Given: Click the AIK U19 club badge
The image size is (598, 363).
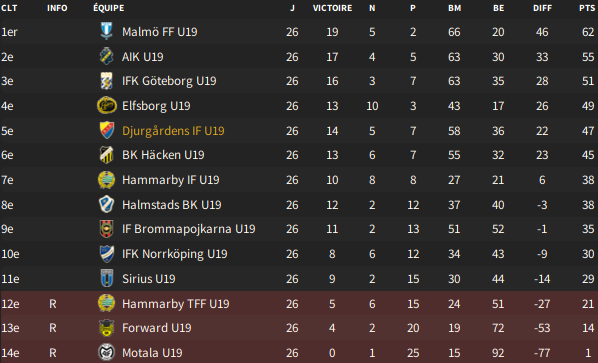Looking at the screenshot, I should (106, 56).
